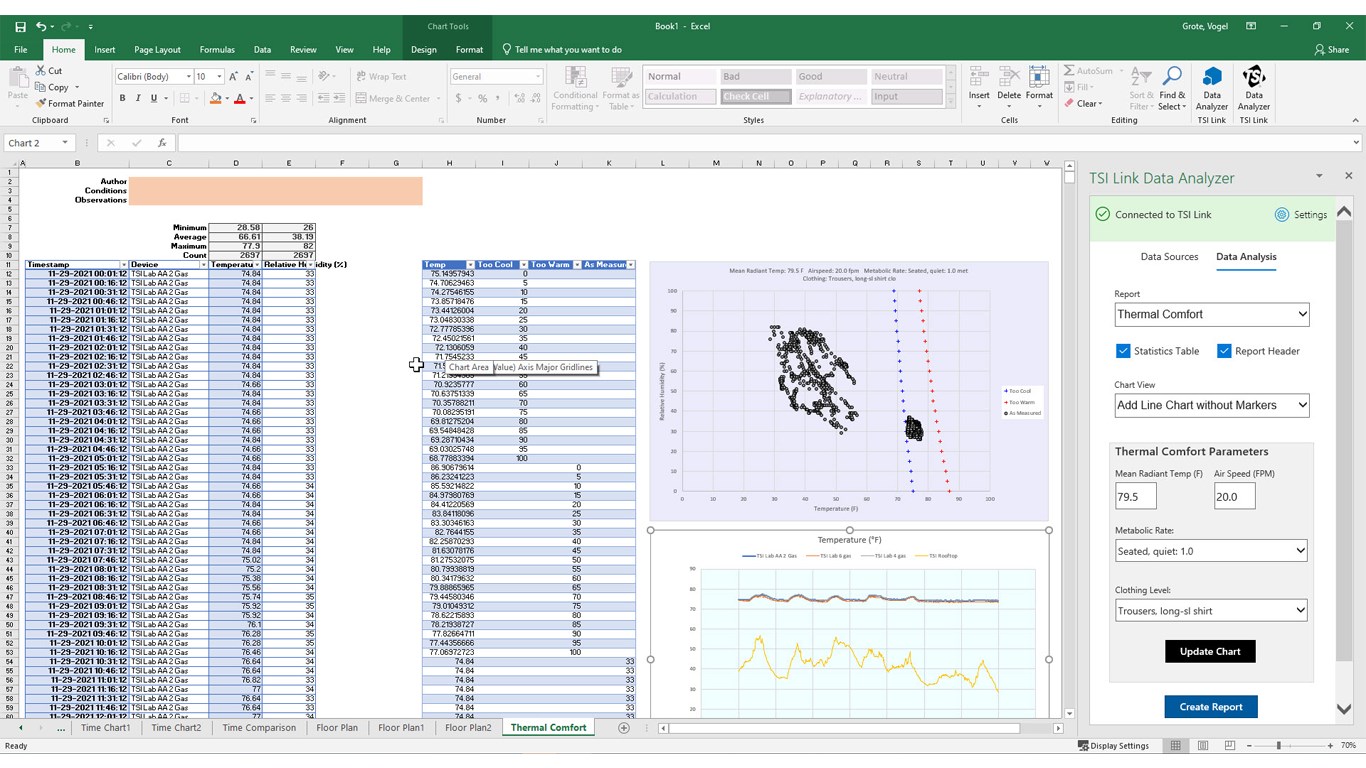Open Find & Select menu
Image resolution: width=1366 pixels, height=768 pixels.
pos(1172,90)
